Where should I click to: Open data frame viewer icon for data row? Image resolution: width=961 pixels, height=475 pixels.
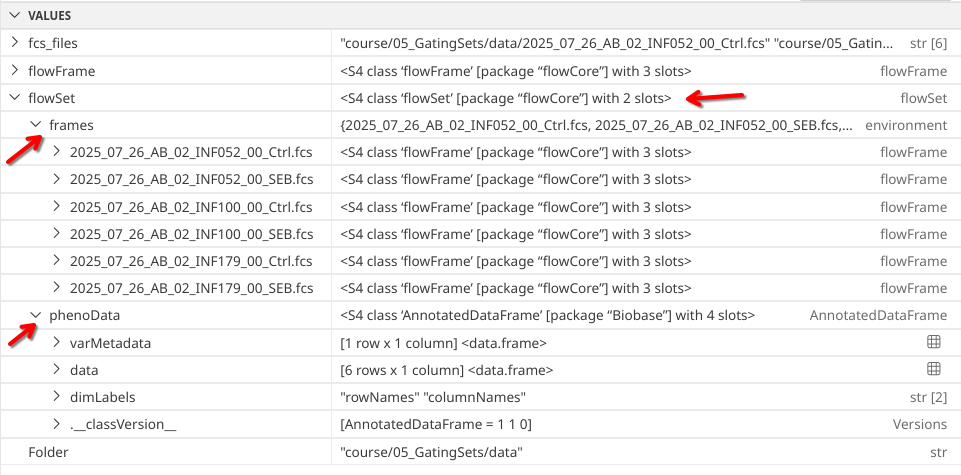click(934, 370)
